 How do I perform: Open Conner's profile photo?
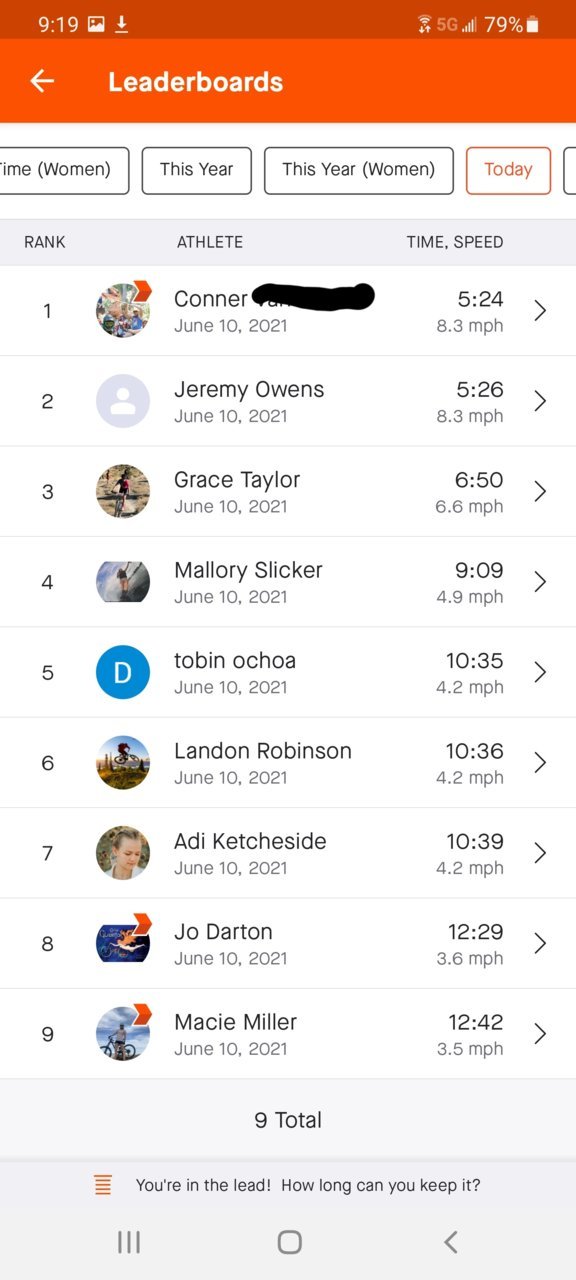123,310
